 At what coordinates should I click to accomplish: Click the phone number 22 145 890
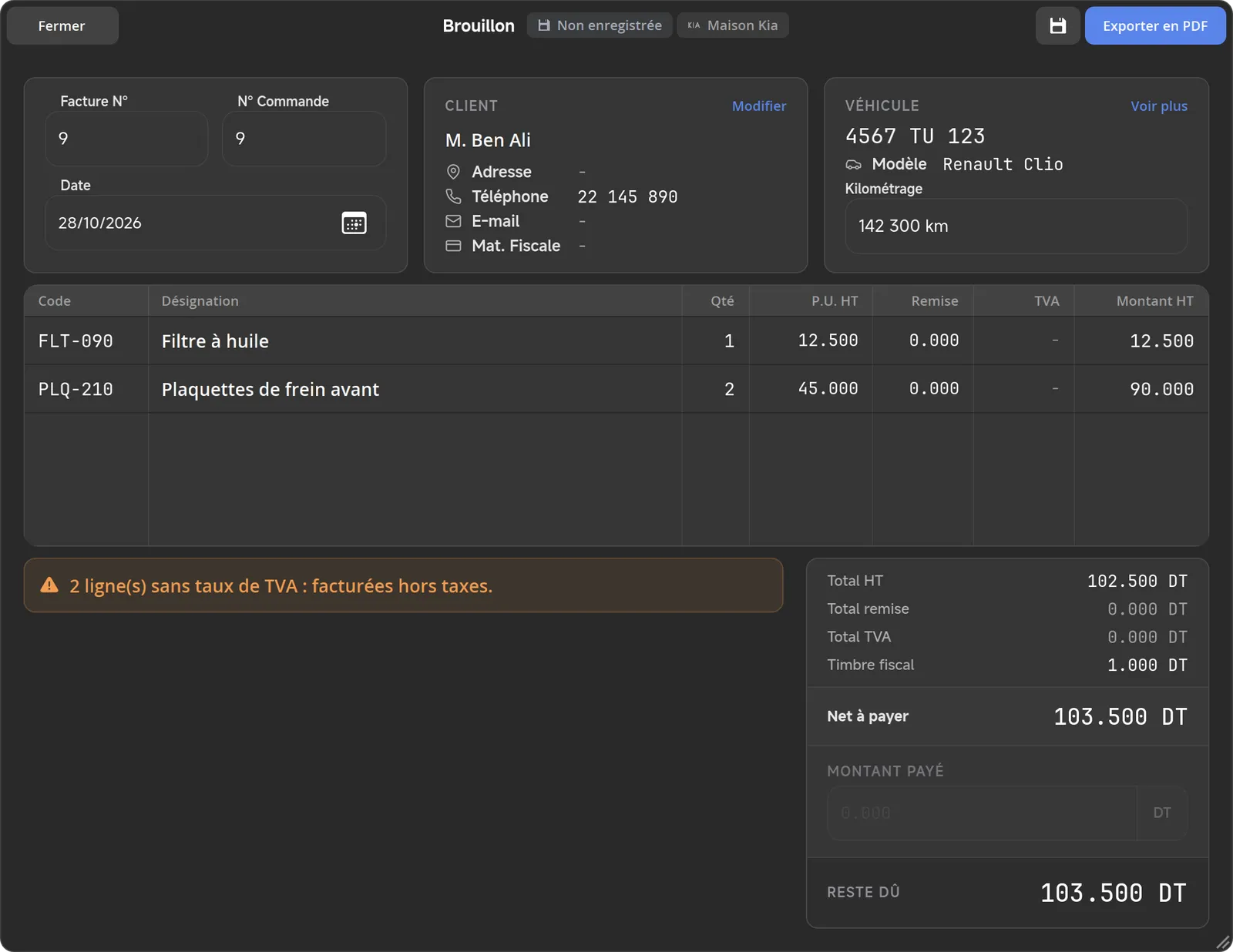(x=627, y=196)
